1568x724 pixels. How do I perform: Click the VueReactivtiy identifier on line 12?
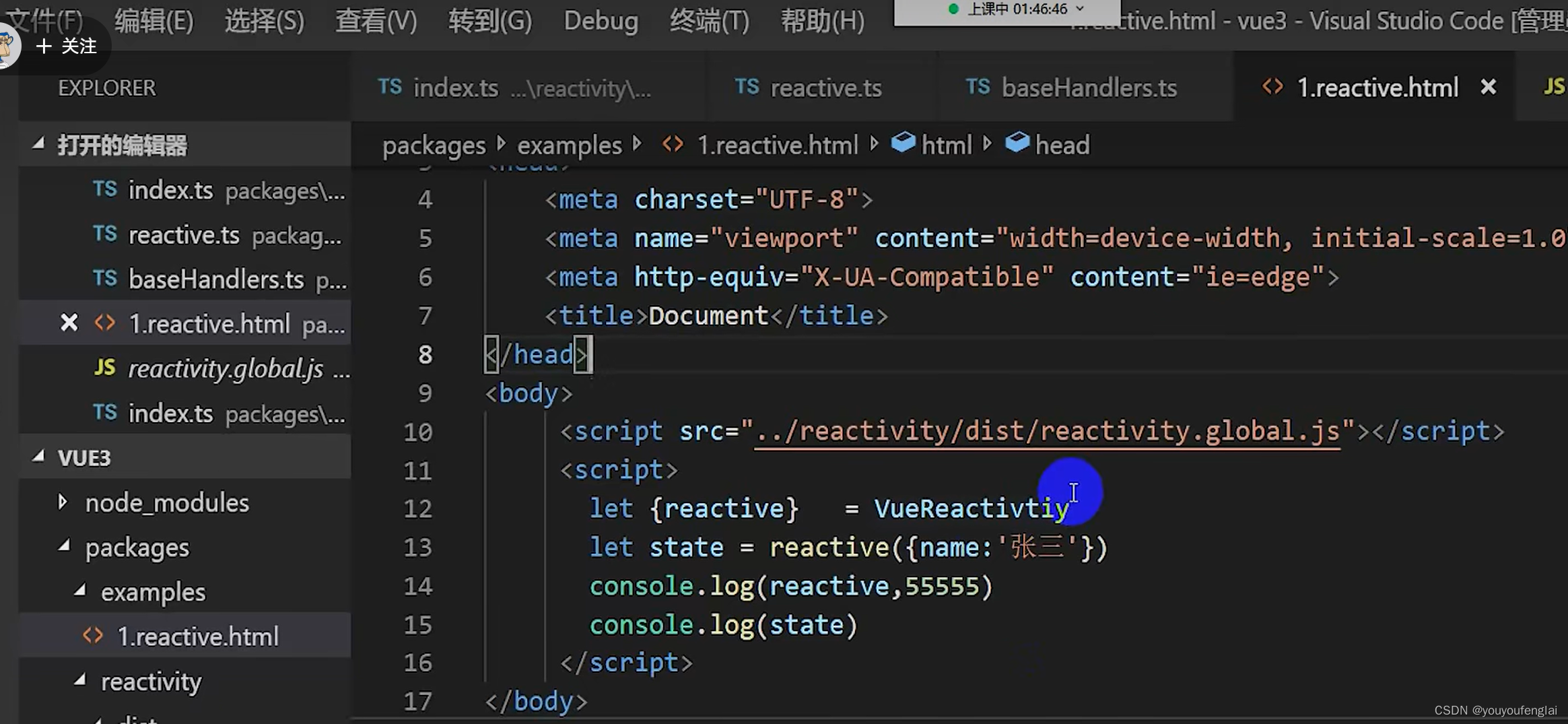[971, 508]
